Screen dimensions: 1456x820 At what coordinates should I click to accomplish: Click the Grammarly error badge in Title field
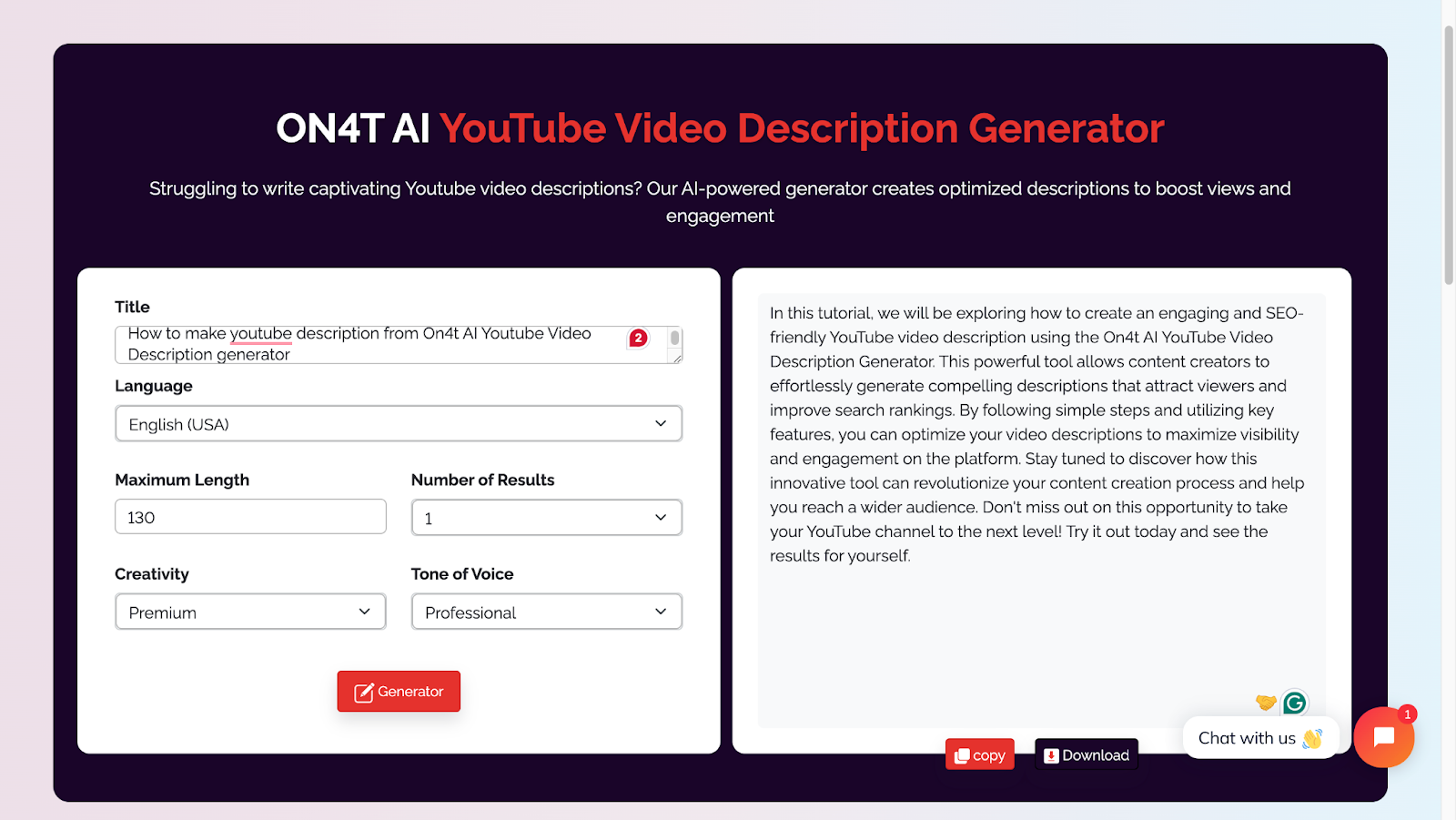click(x=638, y=338)
